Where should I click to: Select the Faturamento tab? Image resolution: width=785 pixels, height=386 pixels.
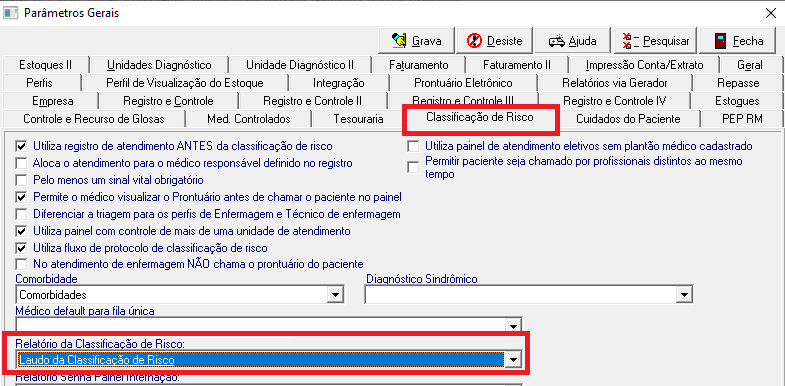tap(419, 65)
